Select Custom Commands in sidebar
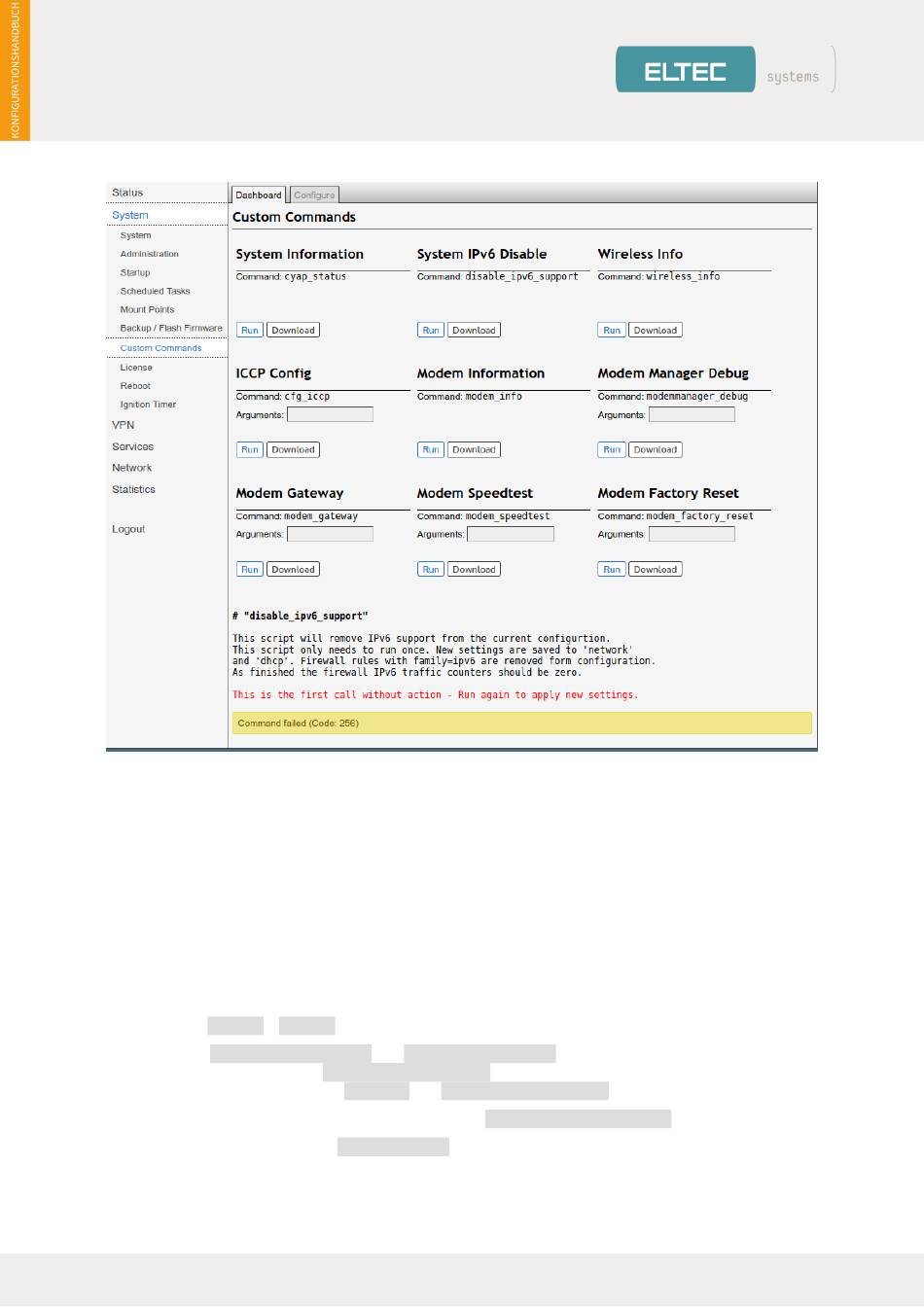This screenshot has height=1307, width=924. (161, 347)
